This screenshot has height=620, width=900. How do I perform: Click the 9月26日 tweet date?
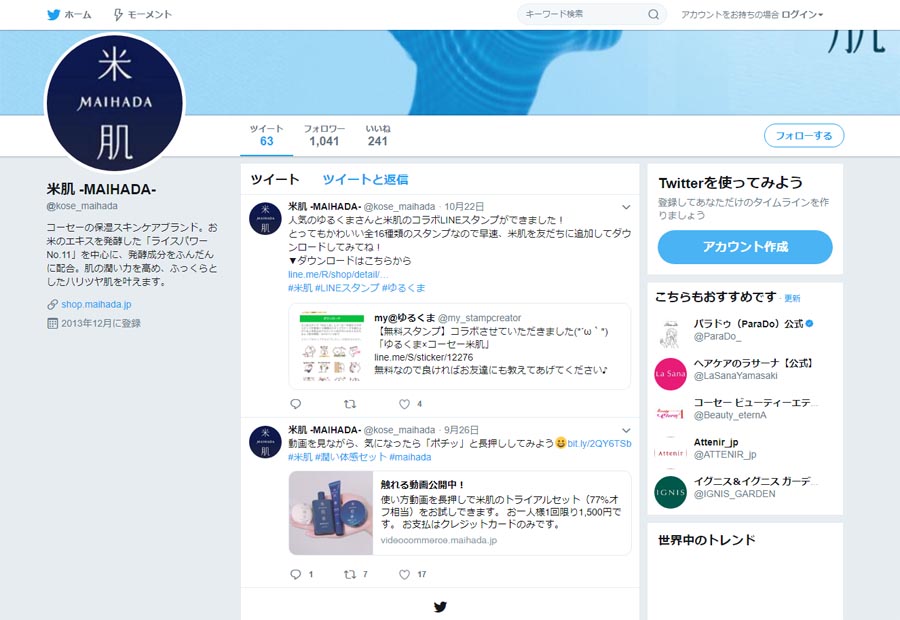click(x=461, y=430)
